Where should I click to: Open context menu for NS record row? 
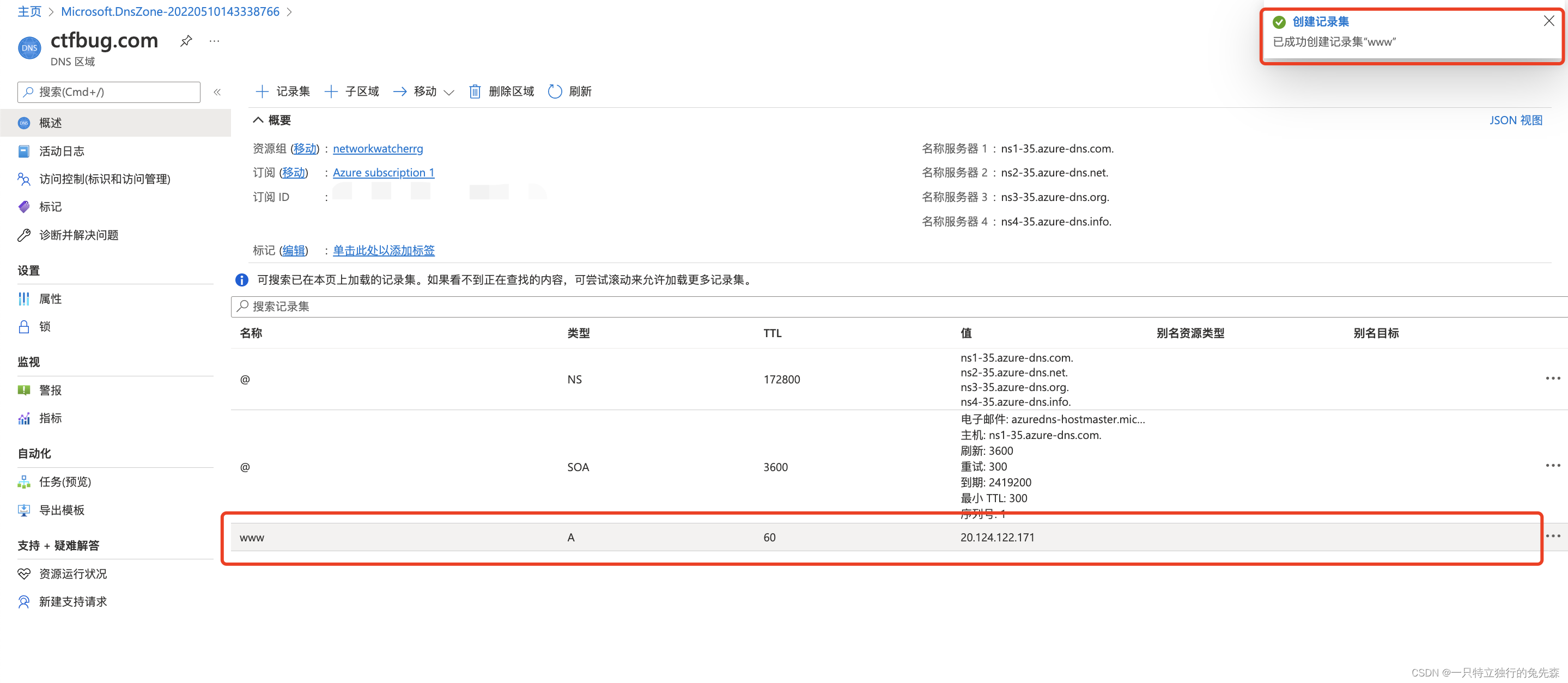pos(1553,379)
